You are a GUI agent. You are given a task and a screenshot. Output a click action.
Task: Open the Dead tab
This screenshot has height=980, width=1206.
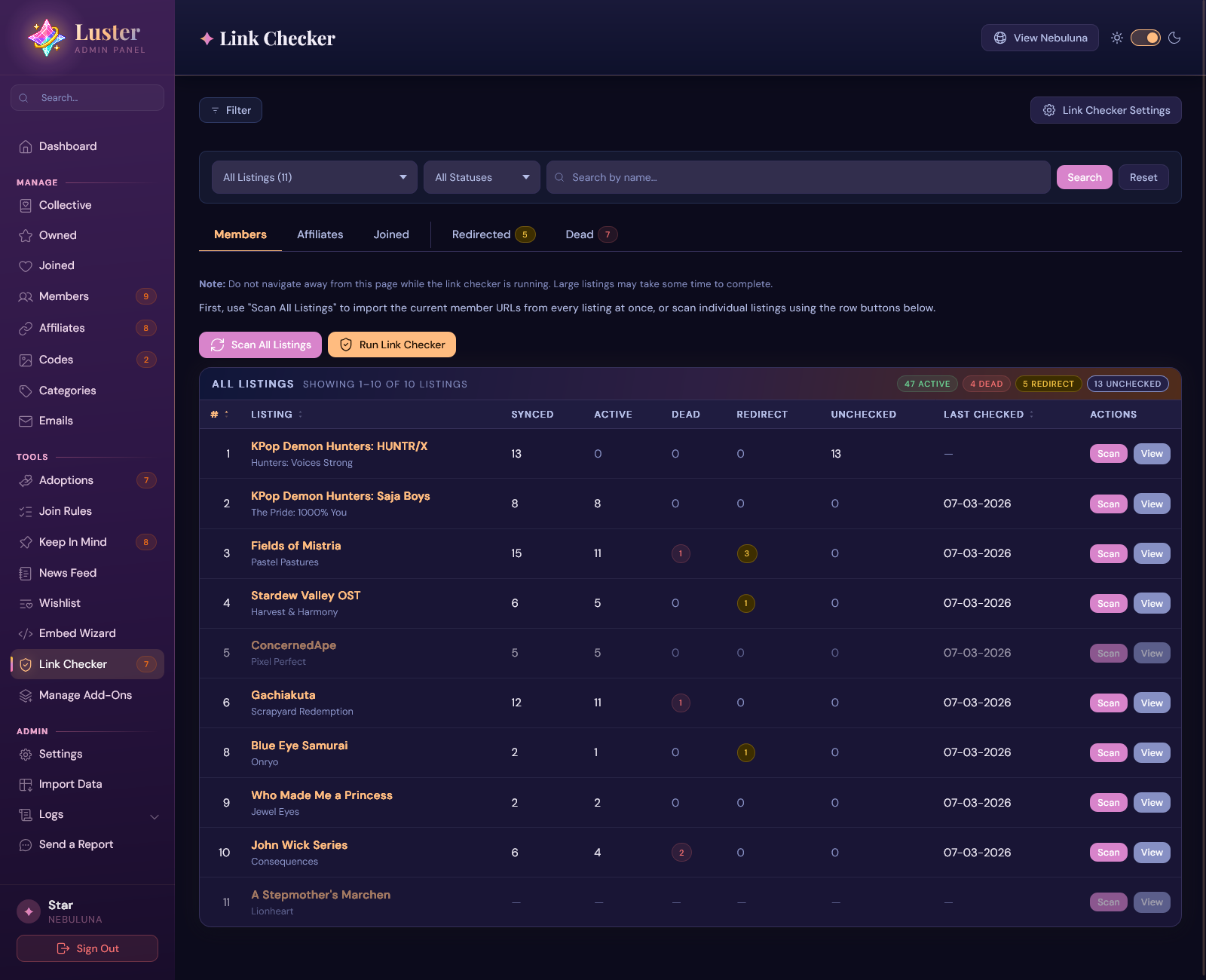coord(592,234)
